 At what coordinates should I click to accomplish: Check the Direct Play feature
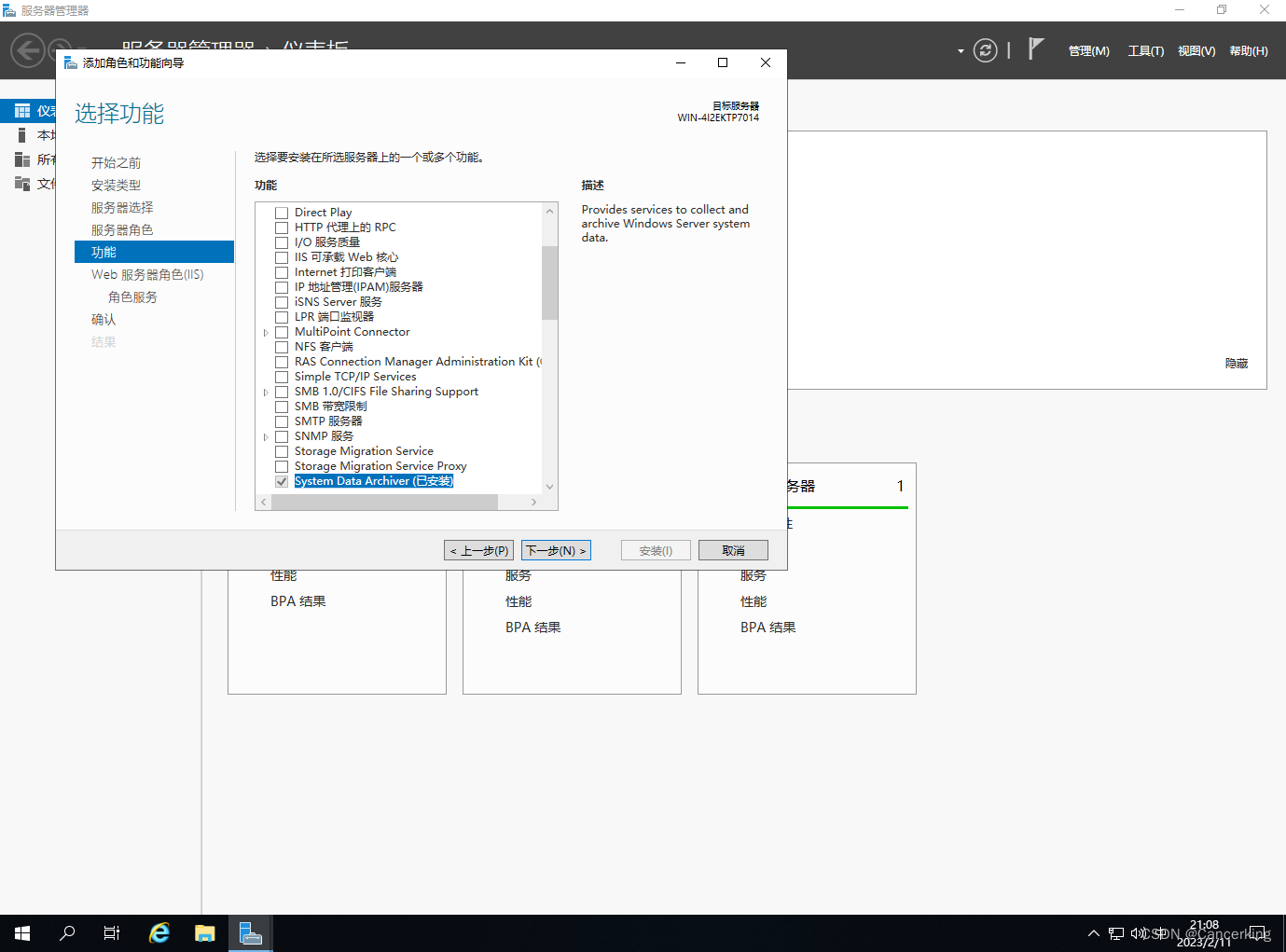coord(282,213)
